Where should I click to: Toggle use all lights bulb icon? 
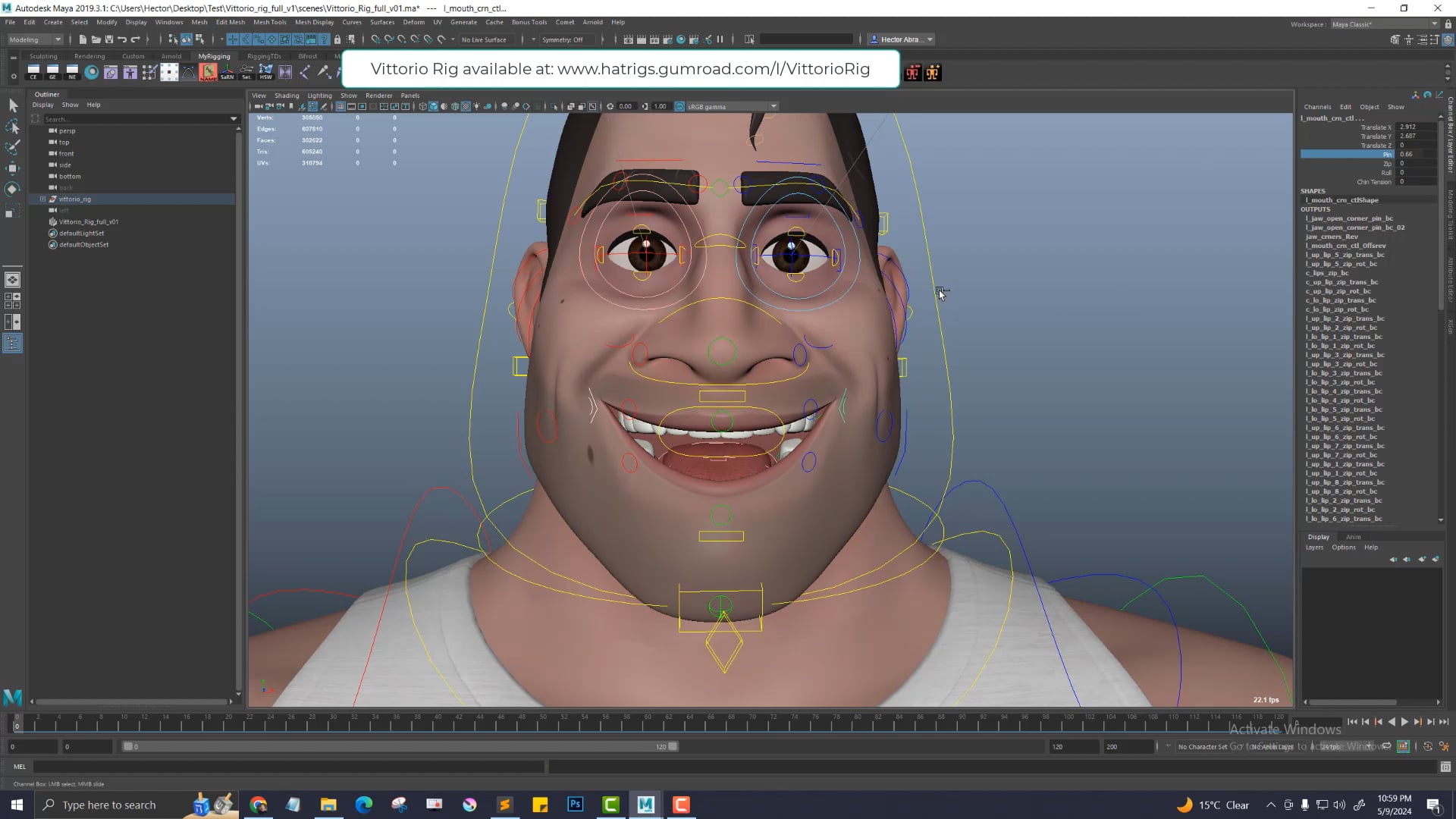(477, 107)
